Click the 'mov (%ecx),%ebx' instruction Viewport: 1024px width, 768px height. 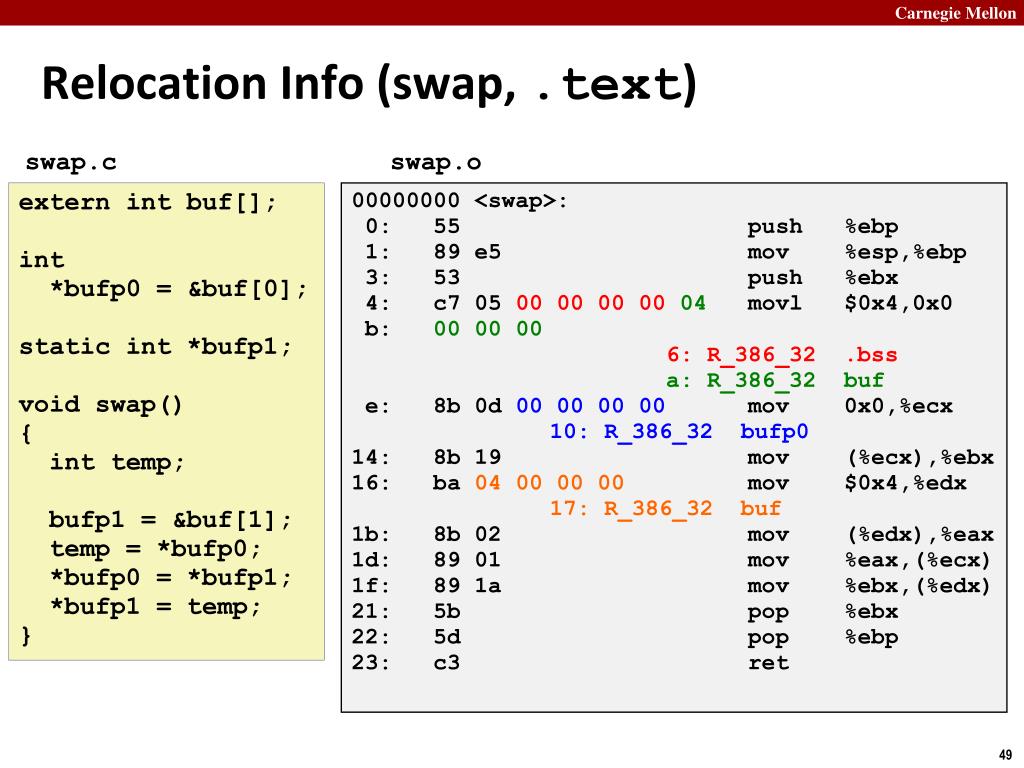[870, 457]
